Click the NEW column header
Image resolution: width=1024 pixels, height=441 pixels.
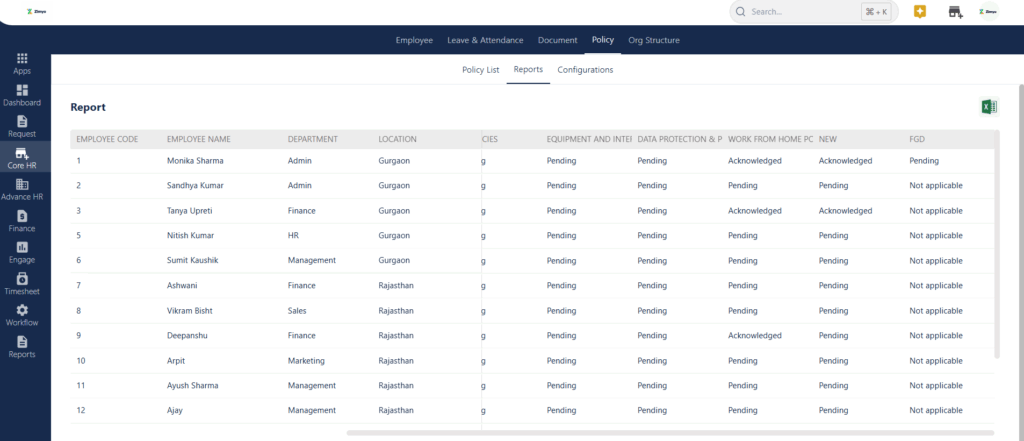[827, 139]
